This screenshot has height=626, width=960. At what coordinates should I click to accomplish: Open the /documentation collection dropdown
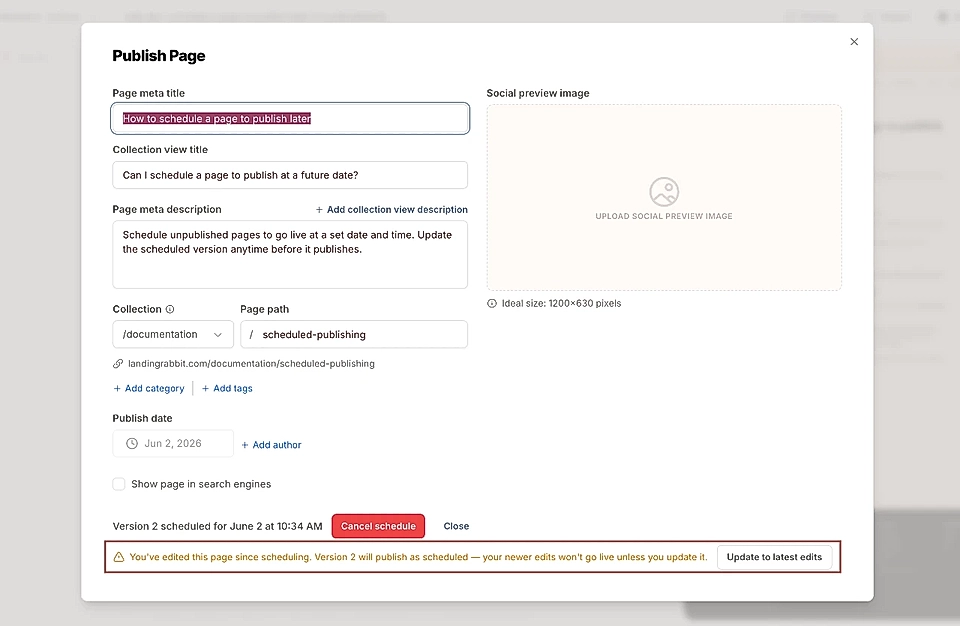[x=173, y=334]
